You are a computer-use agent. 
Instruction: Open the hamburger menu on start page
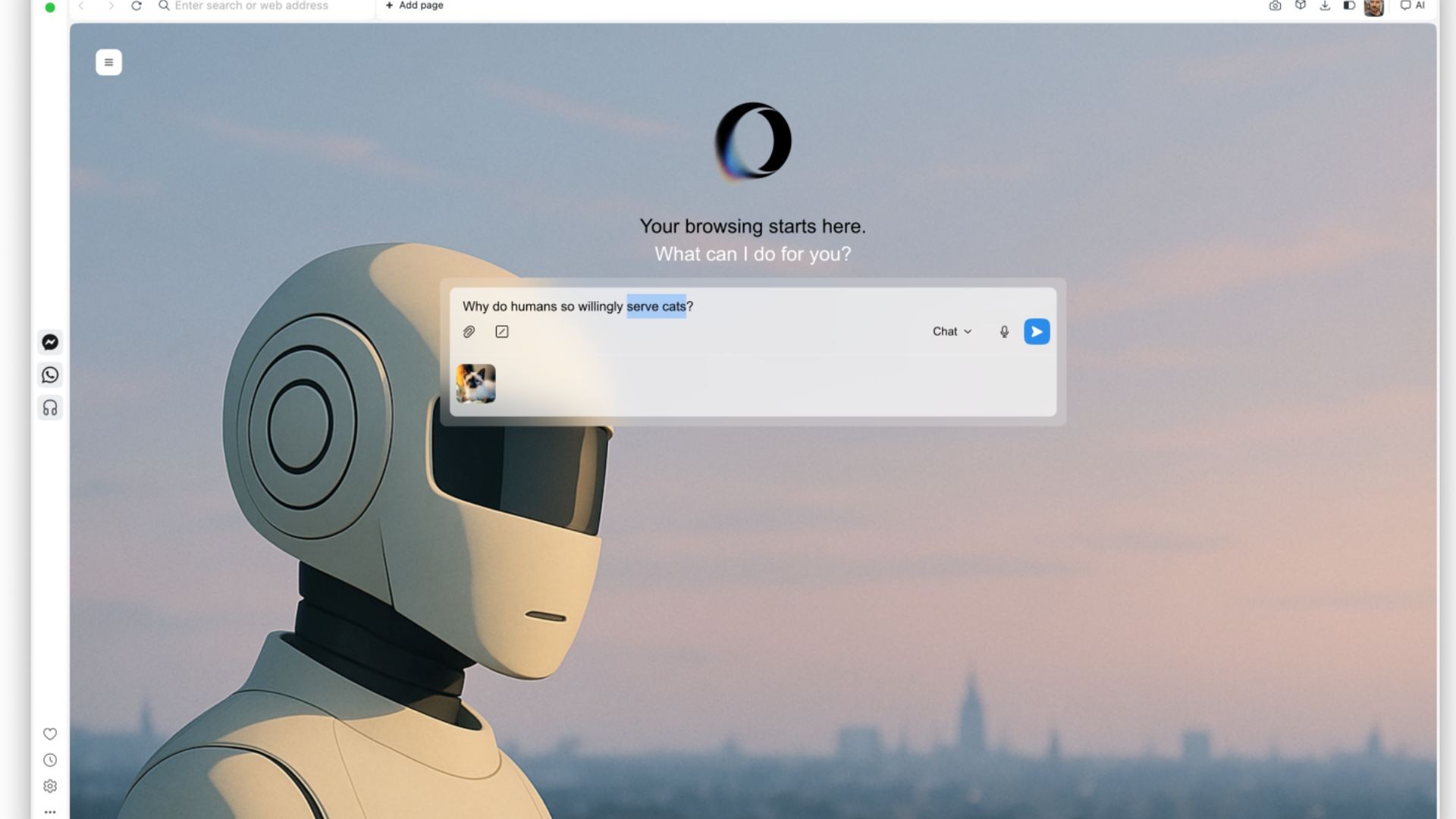108,62
